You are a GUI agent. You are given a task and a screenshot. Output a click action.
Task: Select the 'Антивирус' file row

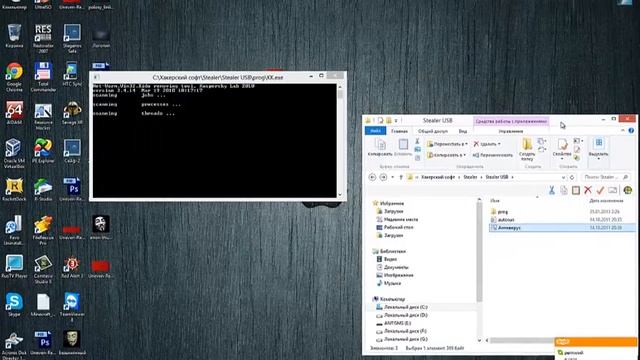562,228
